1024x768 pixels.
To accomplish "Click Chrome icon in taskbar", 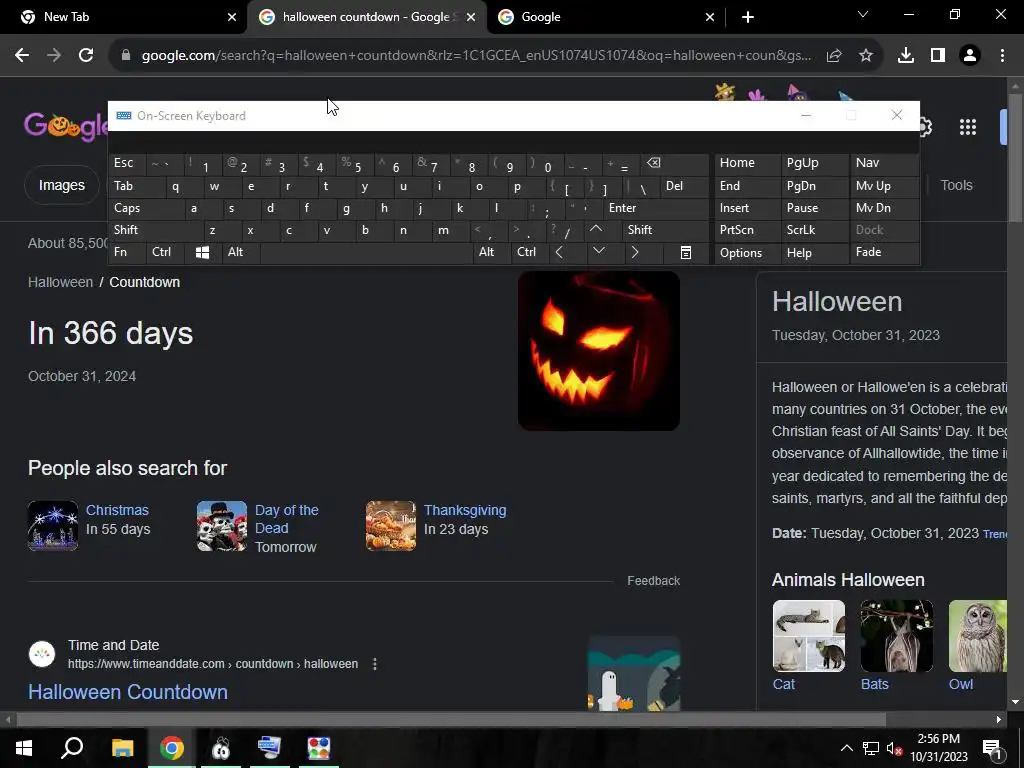I will pyautogui.click(x=172, y=748).
